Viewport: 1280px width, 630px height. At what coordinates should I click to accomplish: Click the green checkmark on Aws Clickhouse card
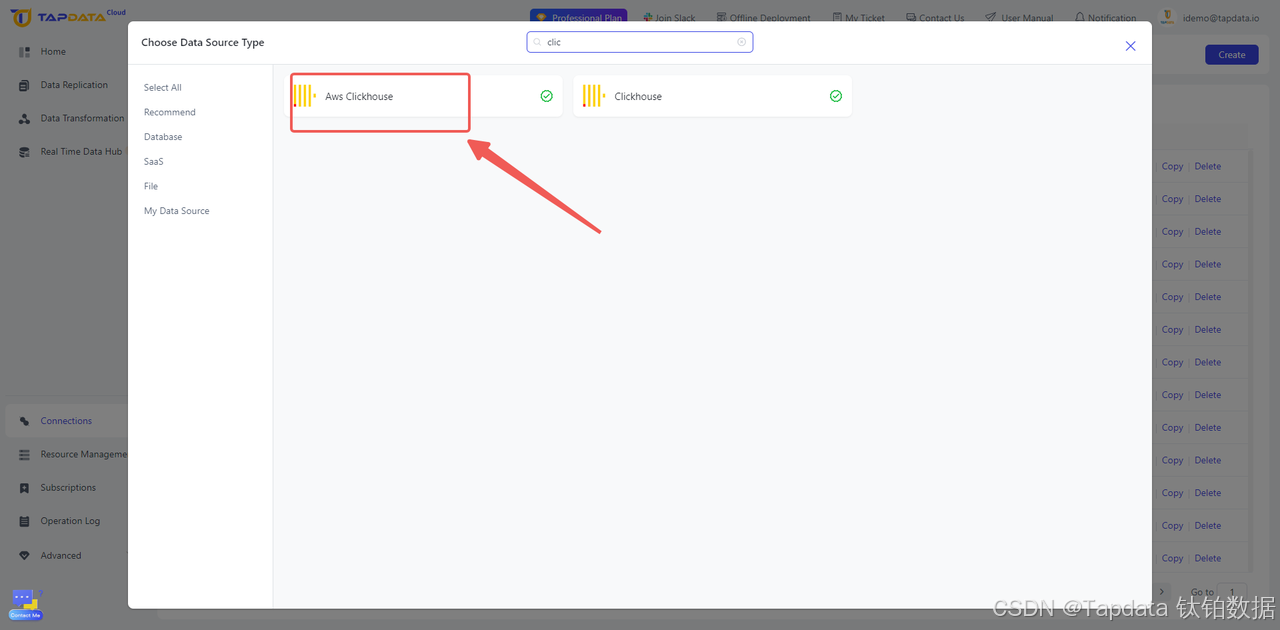click(x=546, y=96)
